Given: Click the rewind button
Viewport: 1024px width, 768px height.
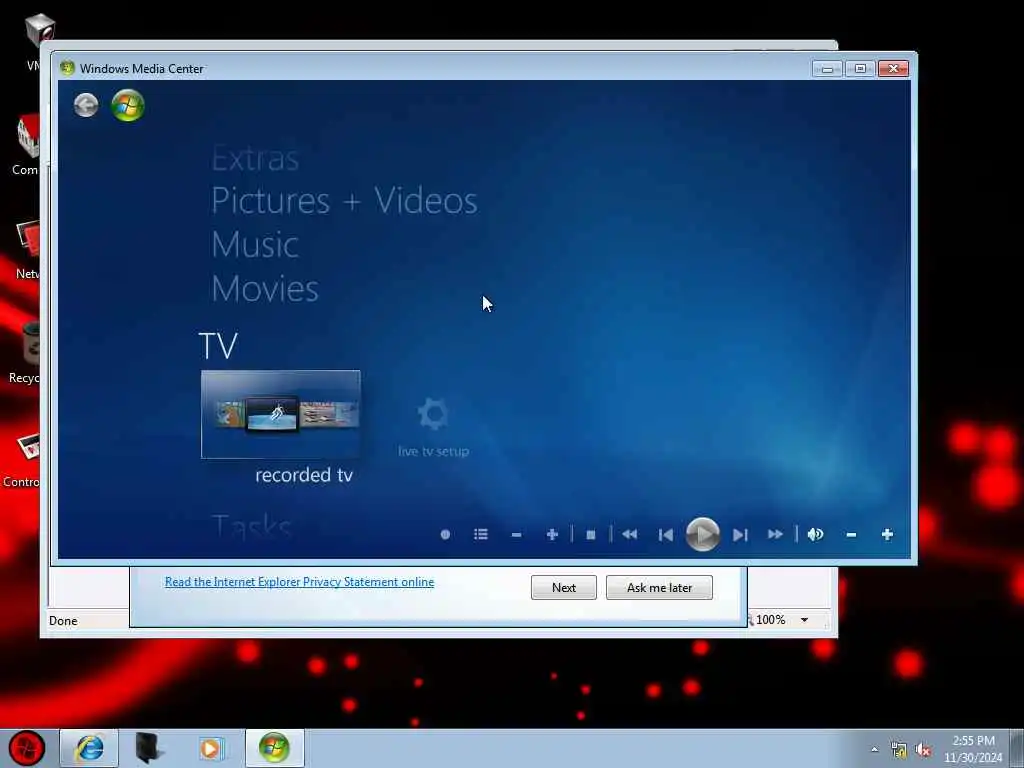Looking at the screenshot, I should pyautogui.click(x=630, y=534).
